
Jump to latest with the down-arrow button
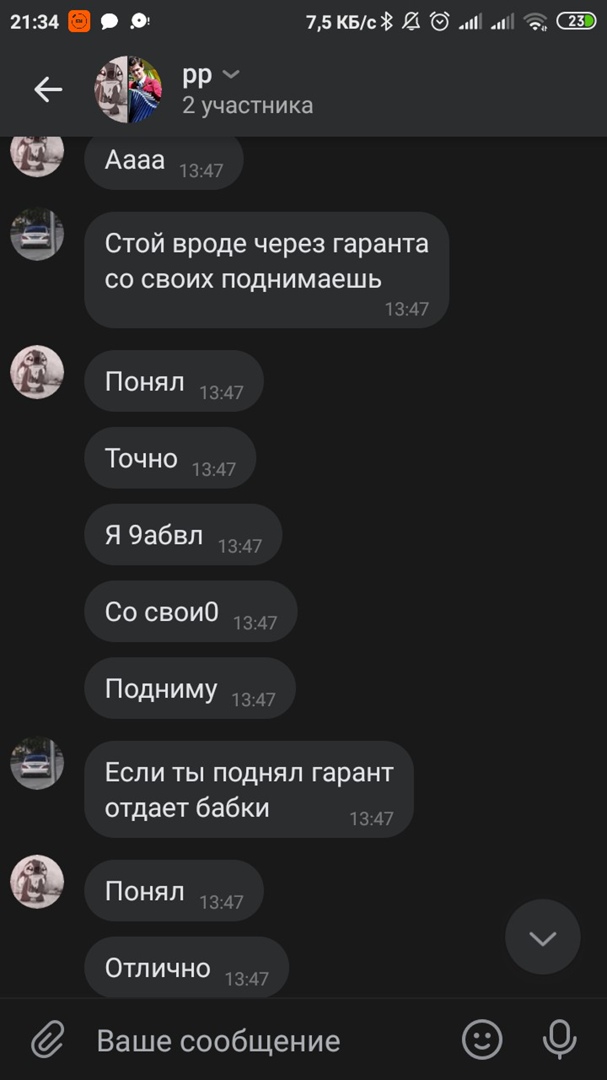tap(543, 937)
